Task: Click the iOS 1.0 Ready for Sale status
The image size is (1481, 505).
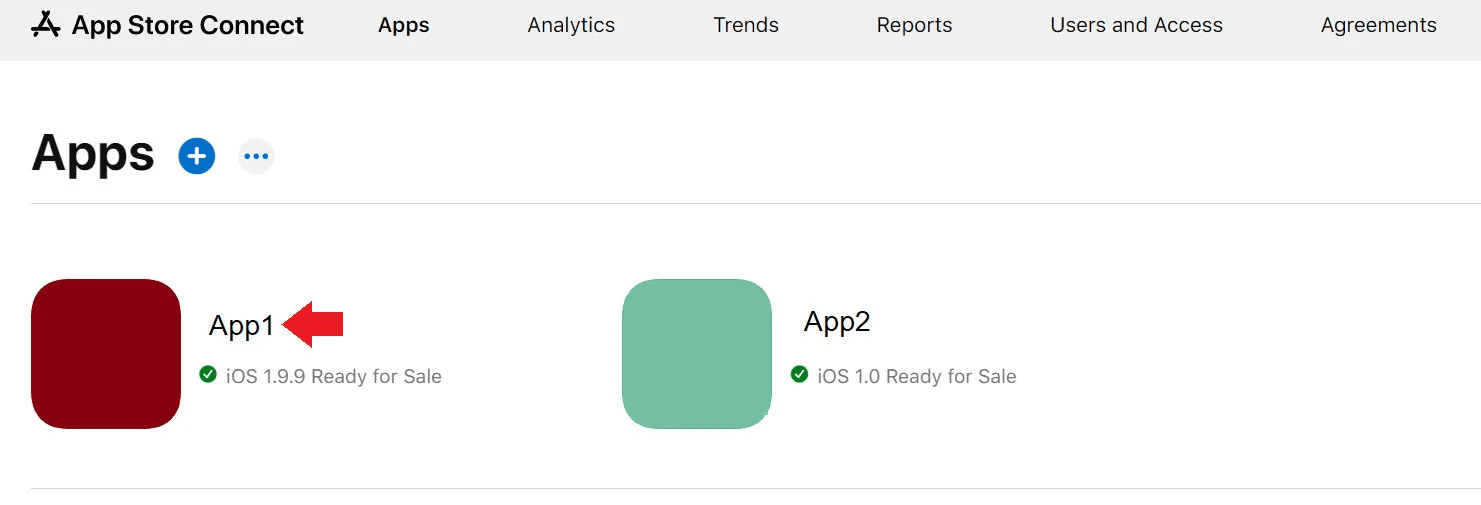Action: (x=916, y=377)
